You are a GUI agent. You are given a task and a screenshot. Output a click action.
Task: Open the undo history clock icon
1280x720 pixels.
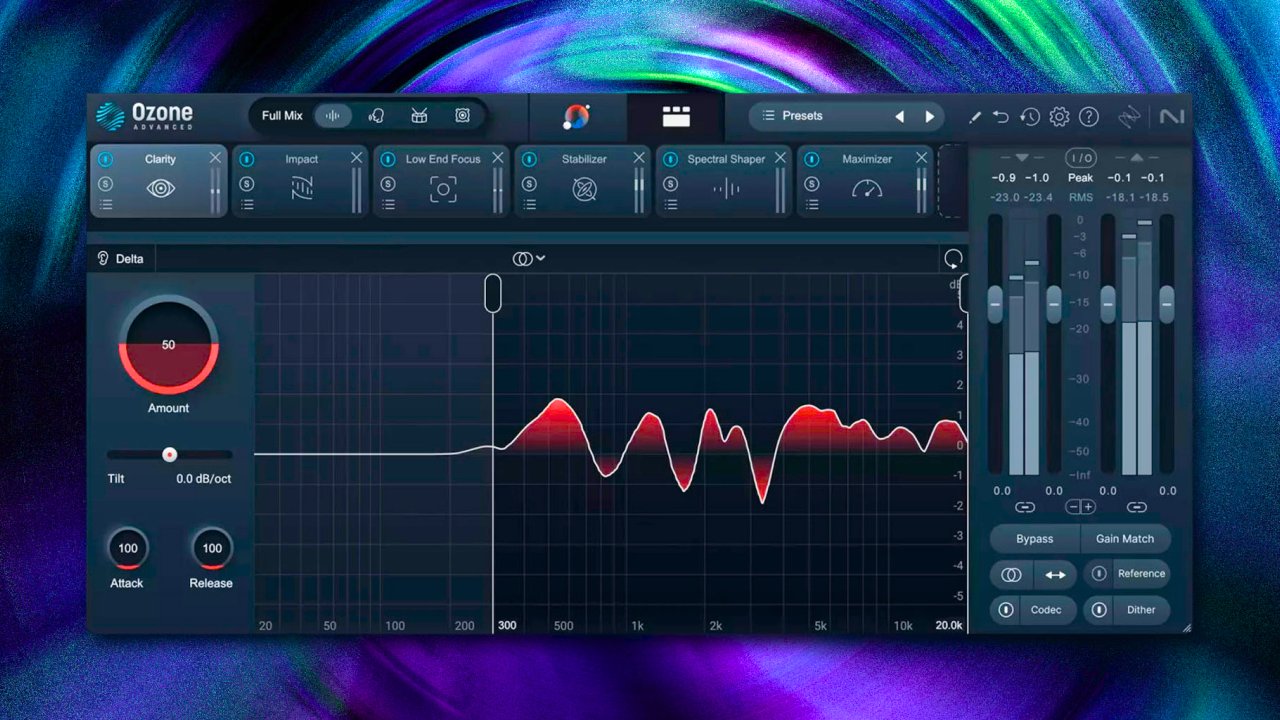pos(1030,117)
